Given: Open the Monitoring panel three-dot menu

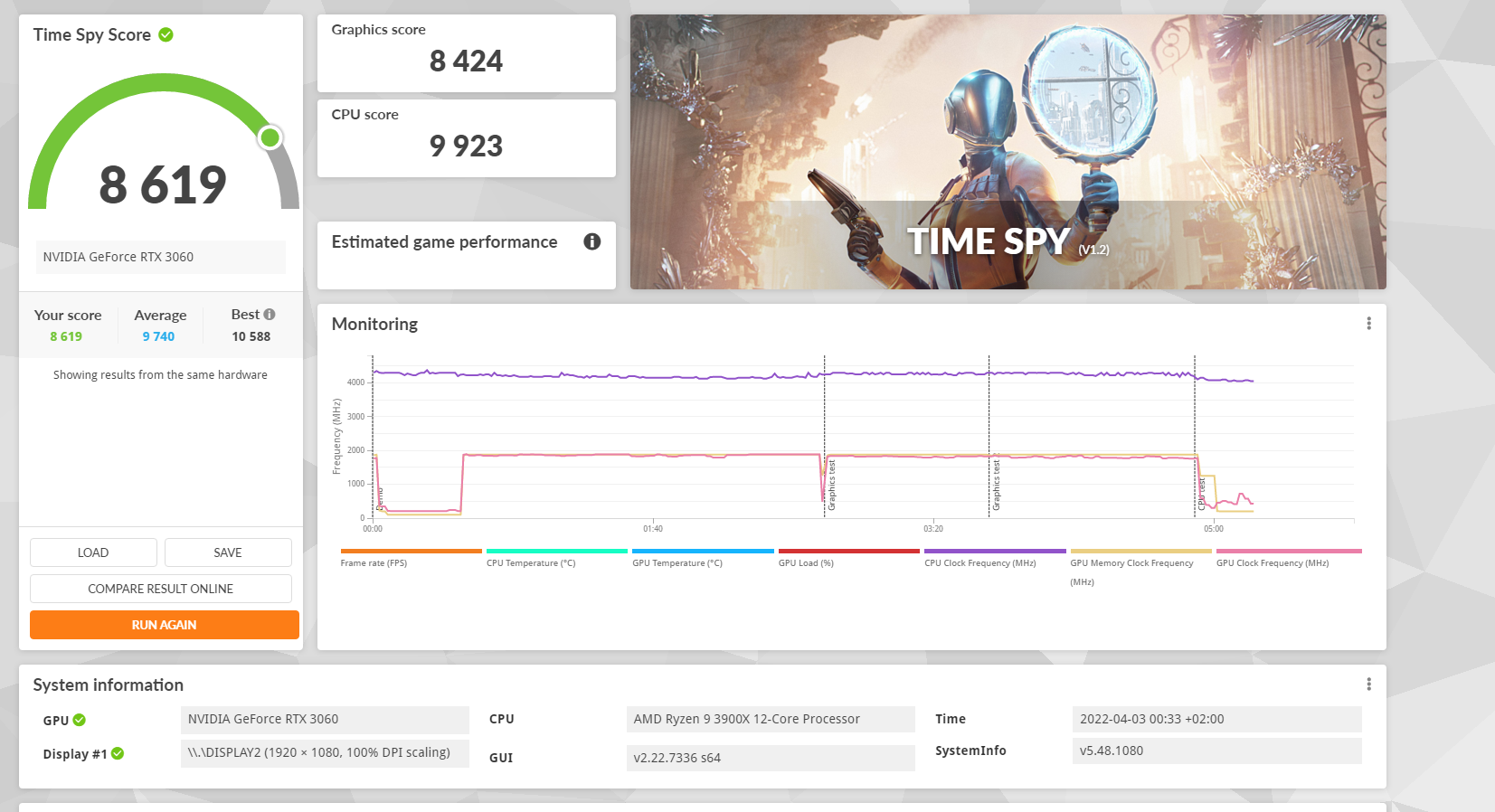Looking at the screenshot, I should [x=1368, y=324].
